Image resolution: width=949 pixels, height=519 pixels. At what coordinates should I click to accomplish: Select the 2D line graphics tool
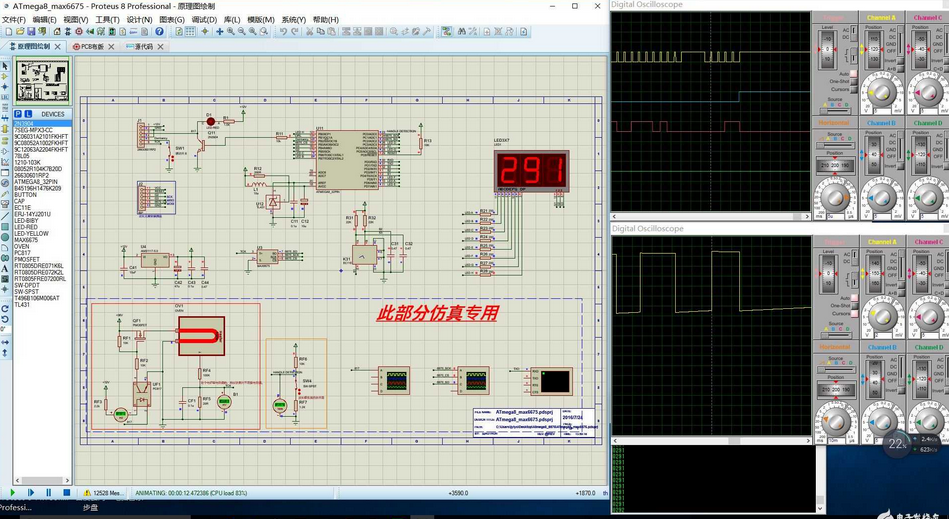coord(5,216)
